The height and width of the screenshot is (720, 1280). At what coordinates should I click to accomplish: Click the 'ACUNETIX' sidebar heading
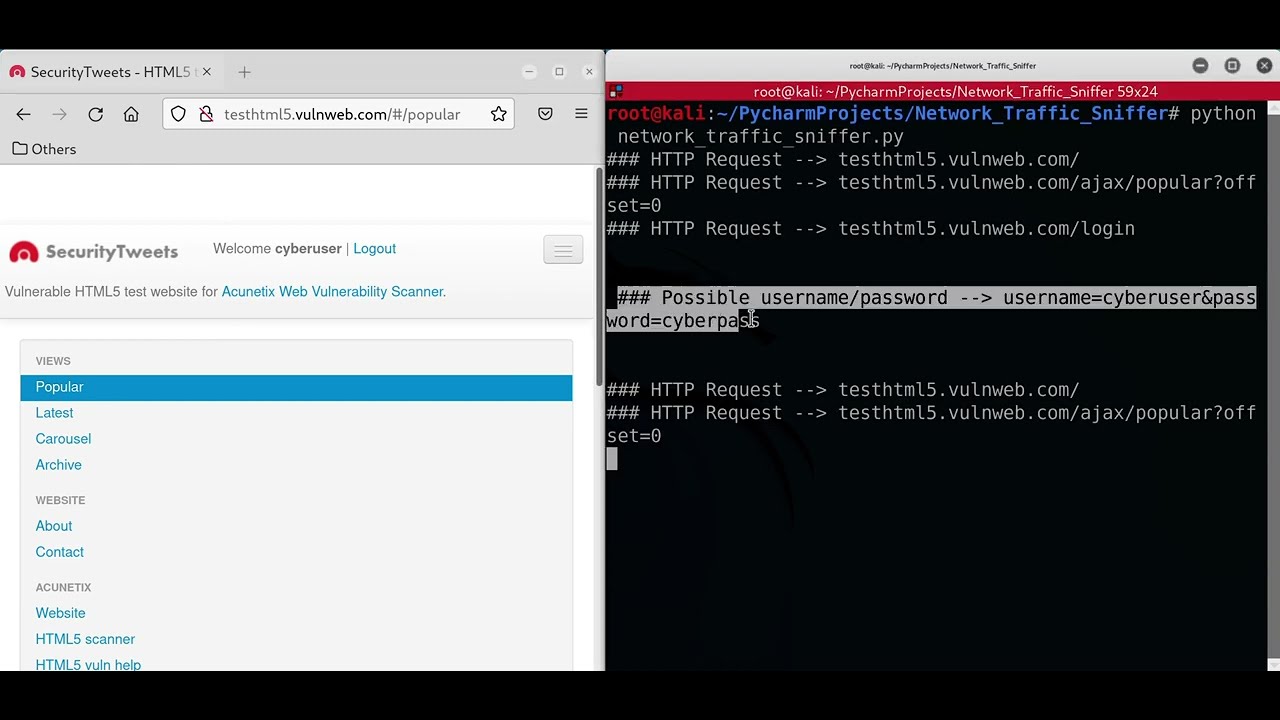click(63, 587)
